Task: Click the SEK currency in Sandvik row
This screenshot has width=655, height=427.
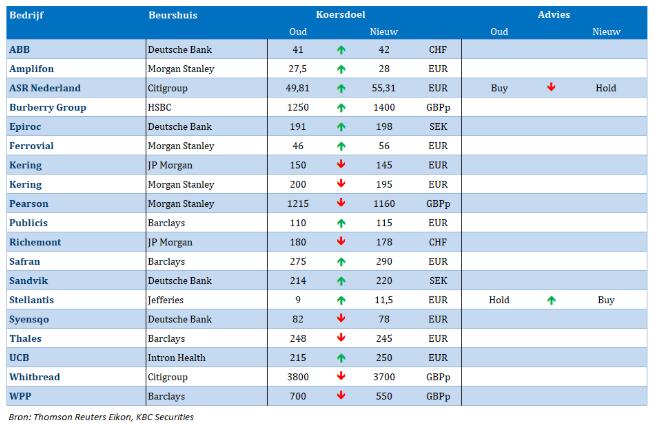Action: pyautogui.click(x=438, y=280)
